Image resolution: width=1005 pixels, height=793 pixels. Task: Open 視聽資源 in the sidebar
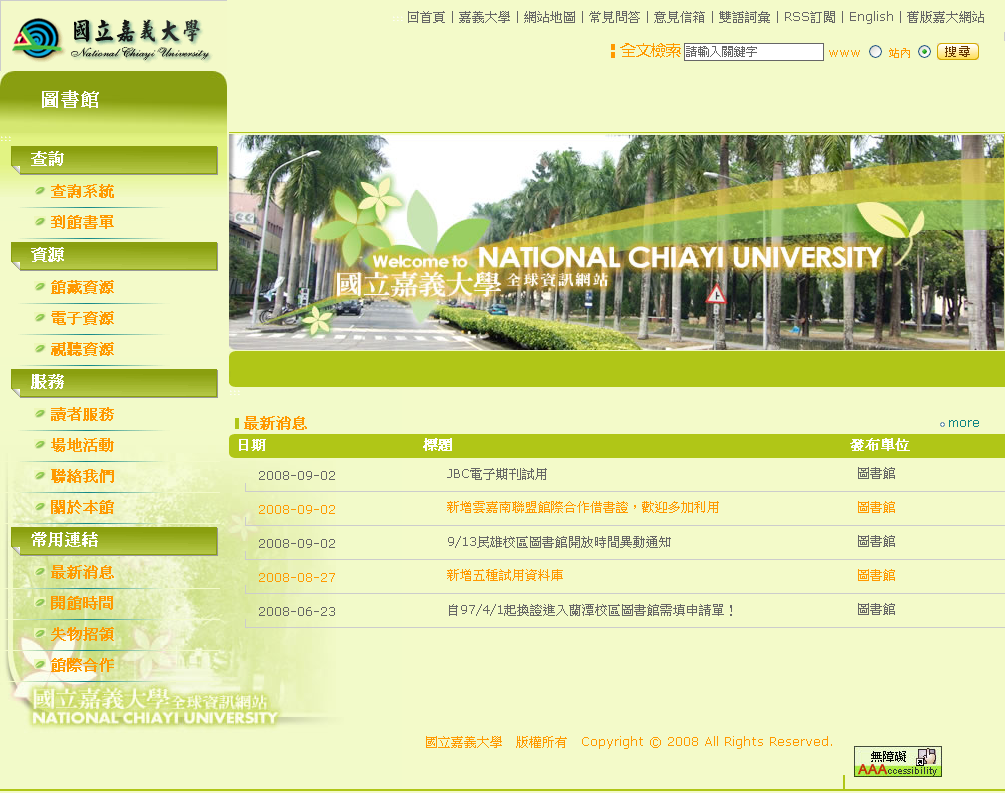coord(82,349)
